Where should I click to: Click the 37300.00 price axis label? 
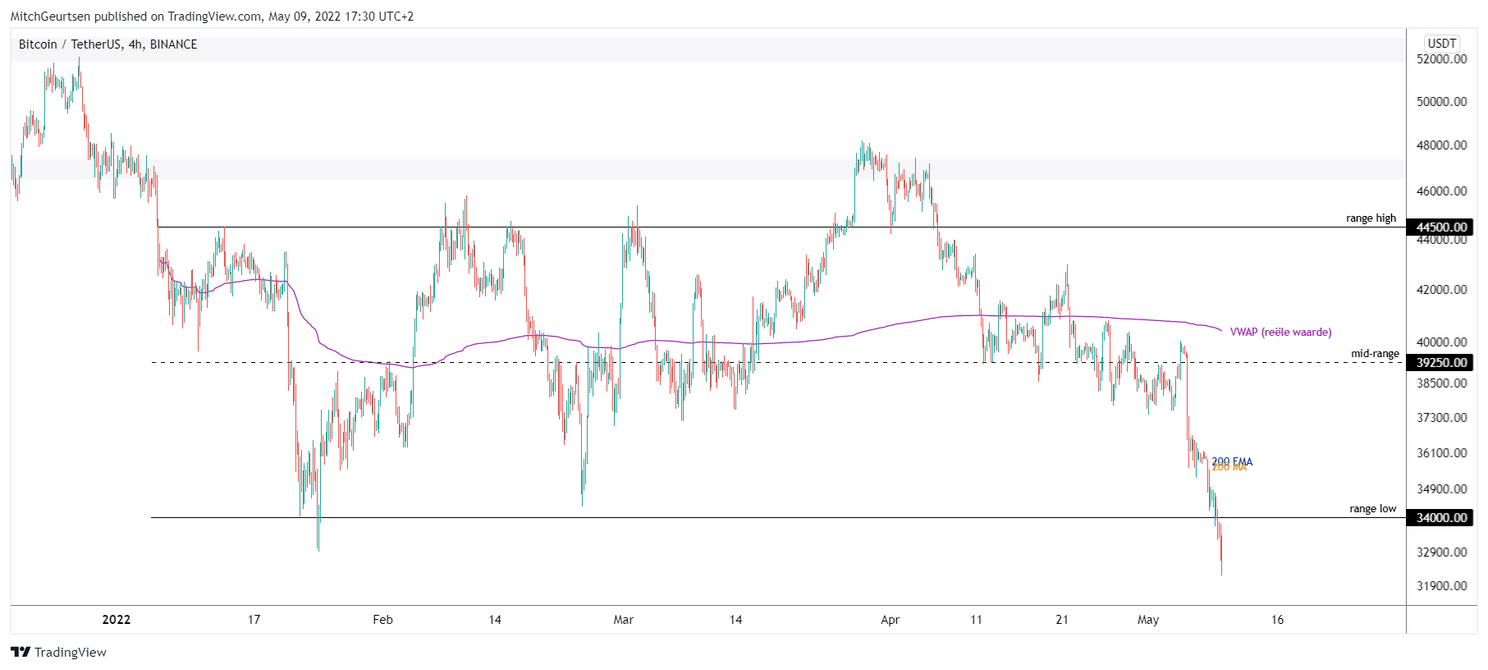pos(1442,417)
